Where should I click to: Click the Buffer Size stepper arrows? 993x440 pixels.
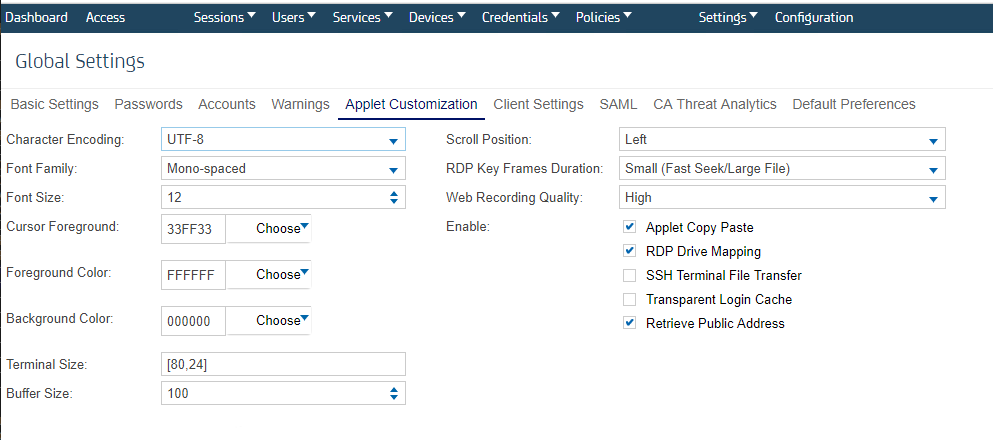(x=393, y=394)
